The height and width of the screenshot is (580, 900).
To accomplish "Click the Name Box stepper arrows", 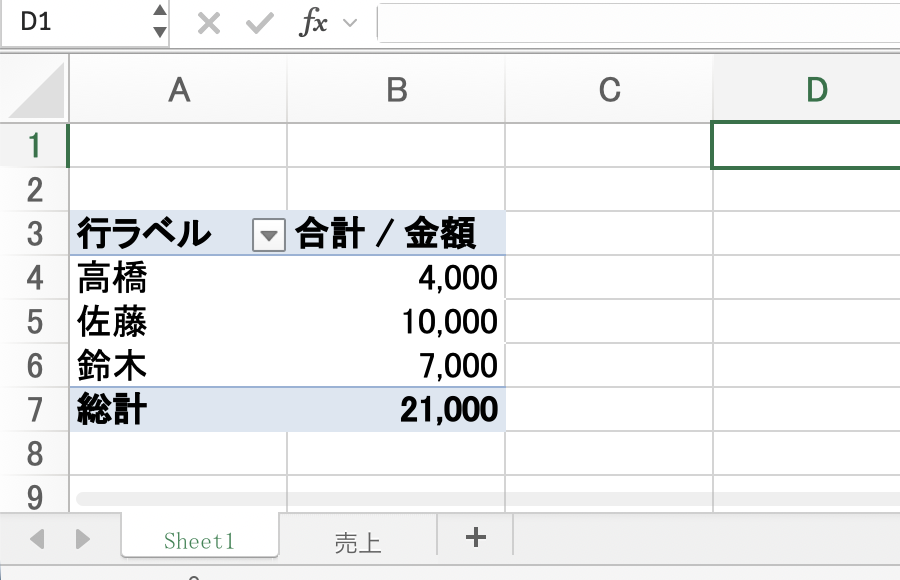I will coord(160,21).
